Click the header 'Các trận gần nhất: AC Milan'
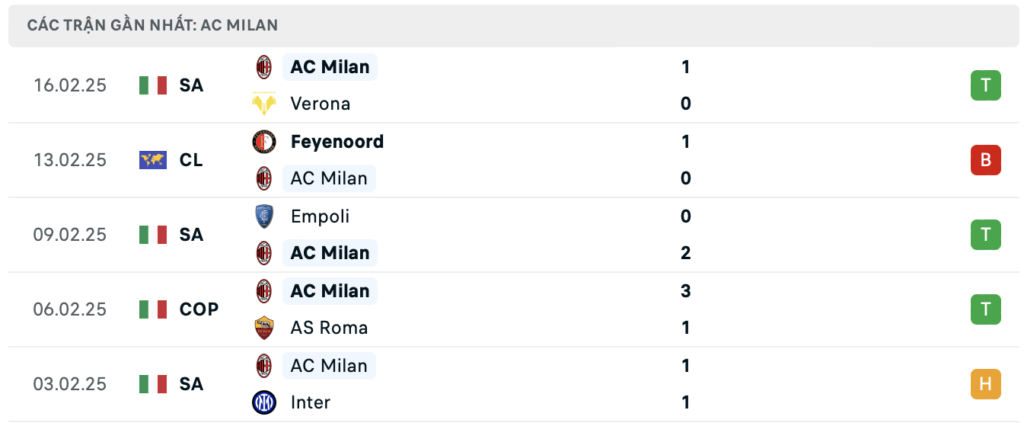This screenshot has height=423, width=1024. tap(153, 25)
